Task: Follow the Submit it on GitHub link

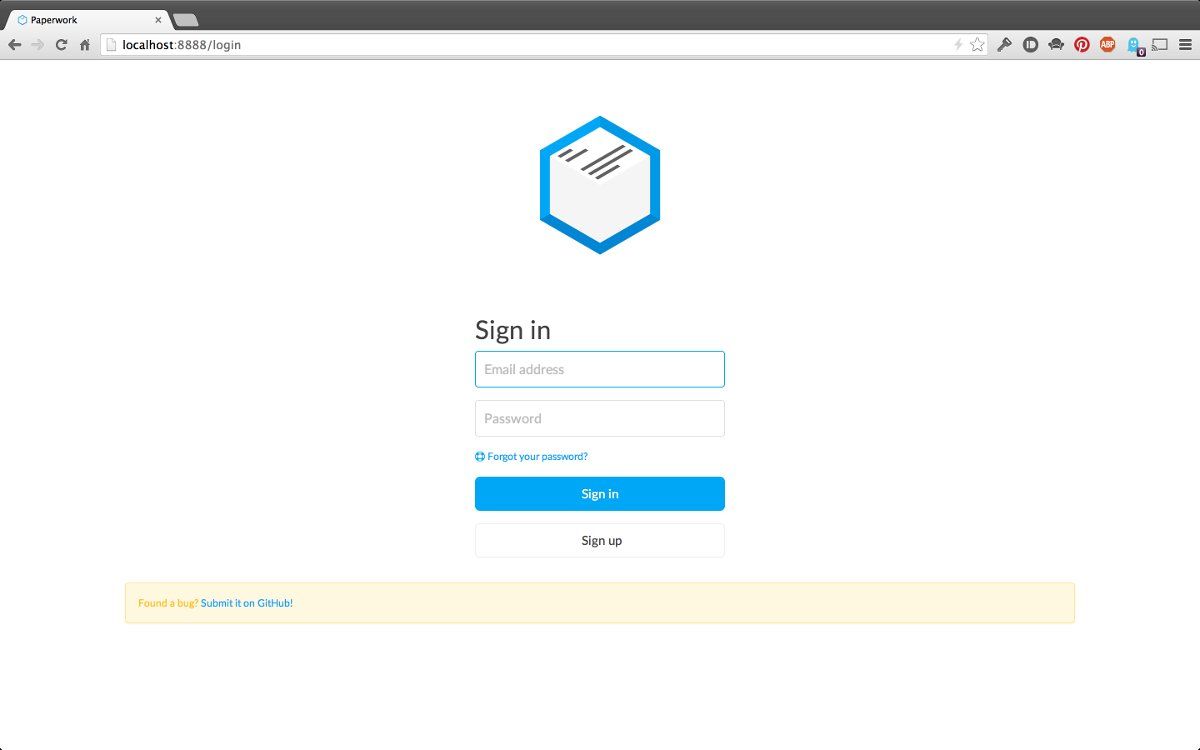Action: tap(247, 604)
